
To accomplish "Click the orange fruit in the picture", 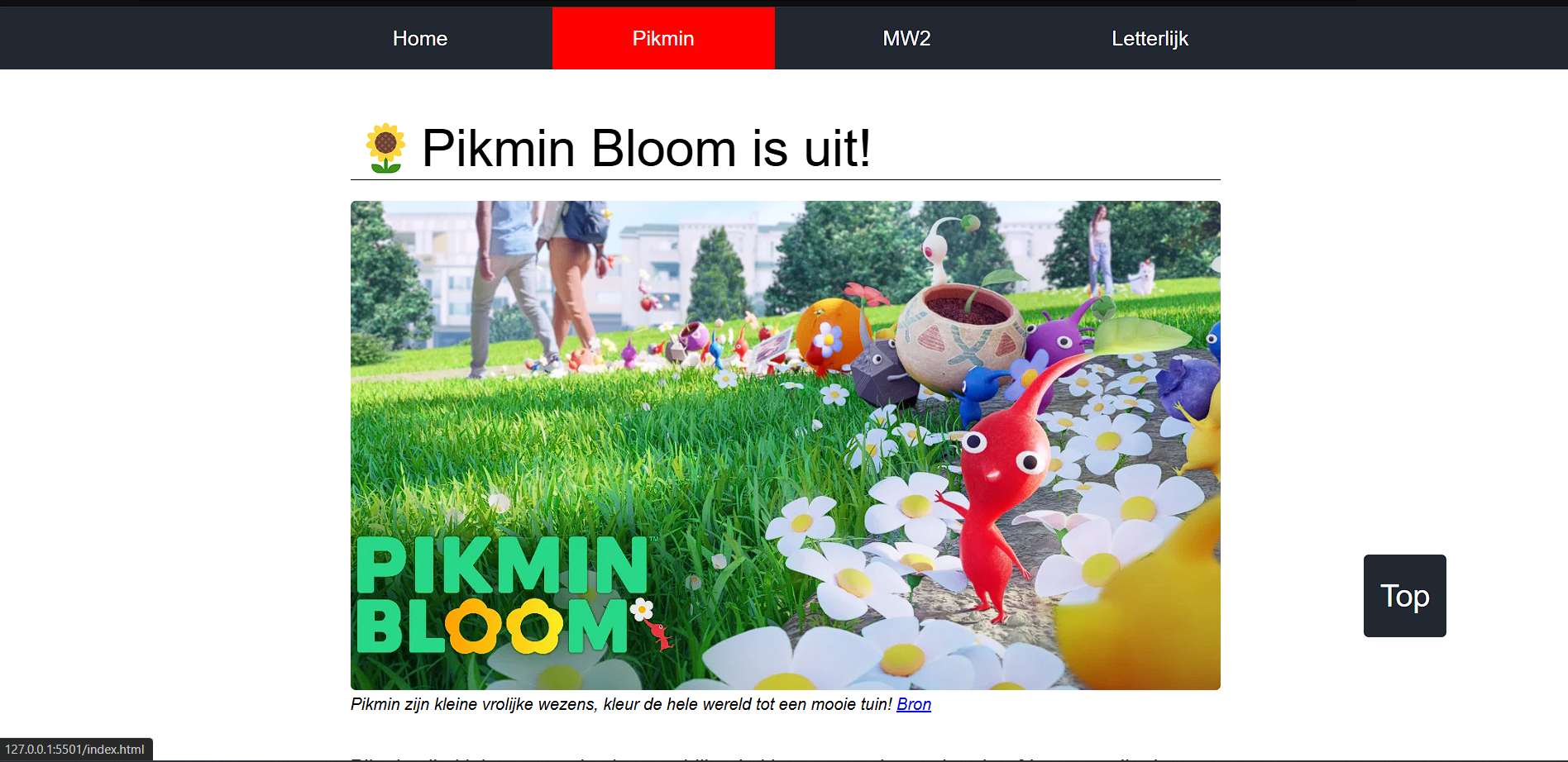I will (829, 334).
